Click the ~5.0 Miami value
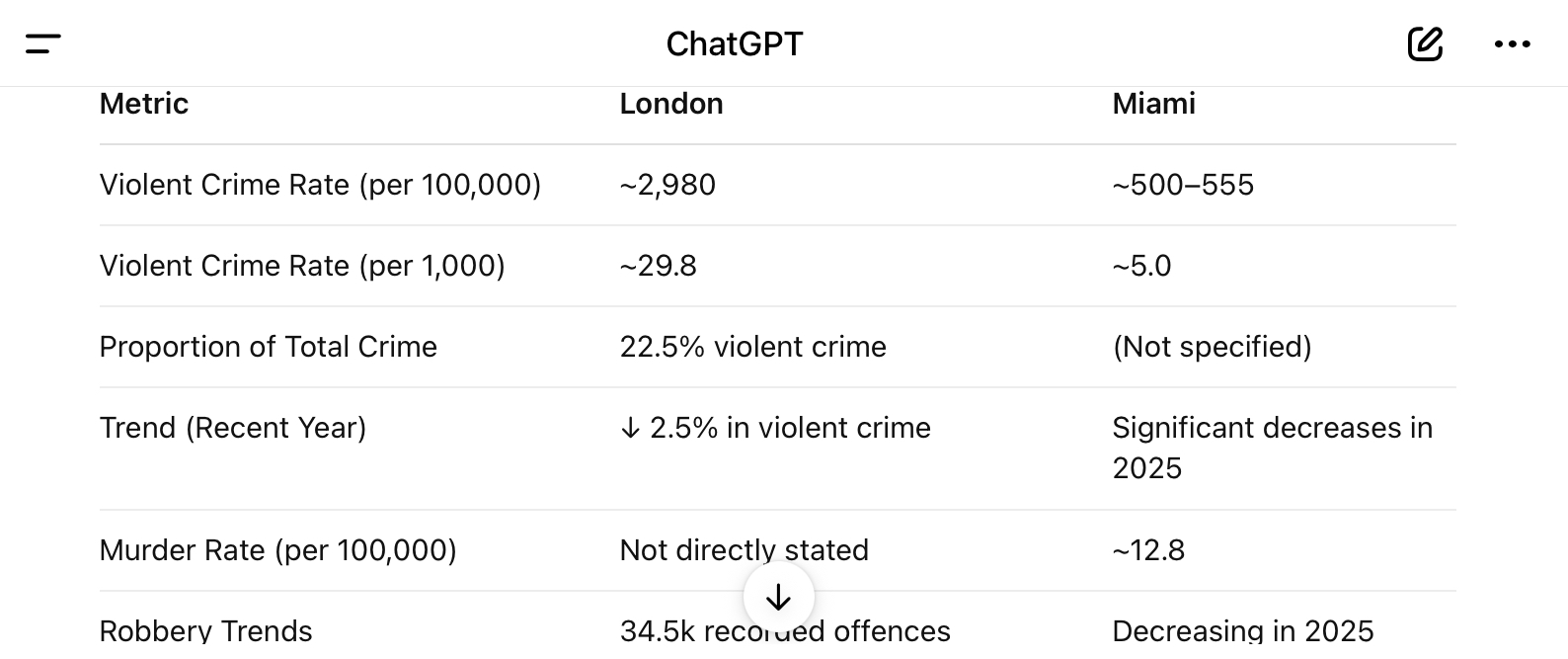The image size is (1568, 659). 1141,266
